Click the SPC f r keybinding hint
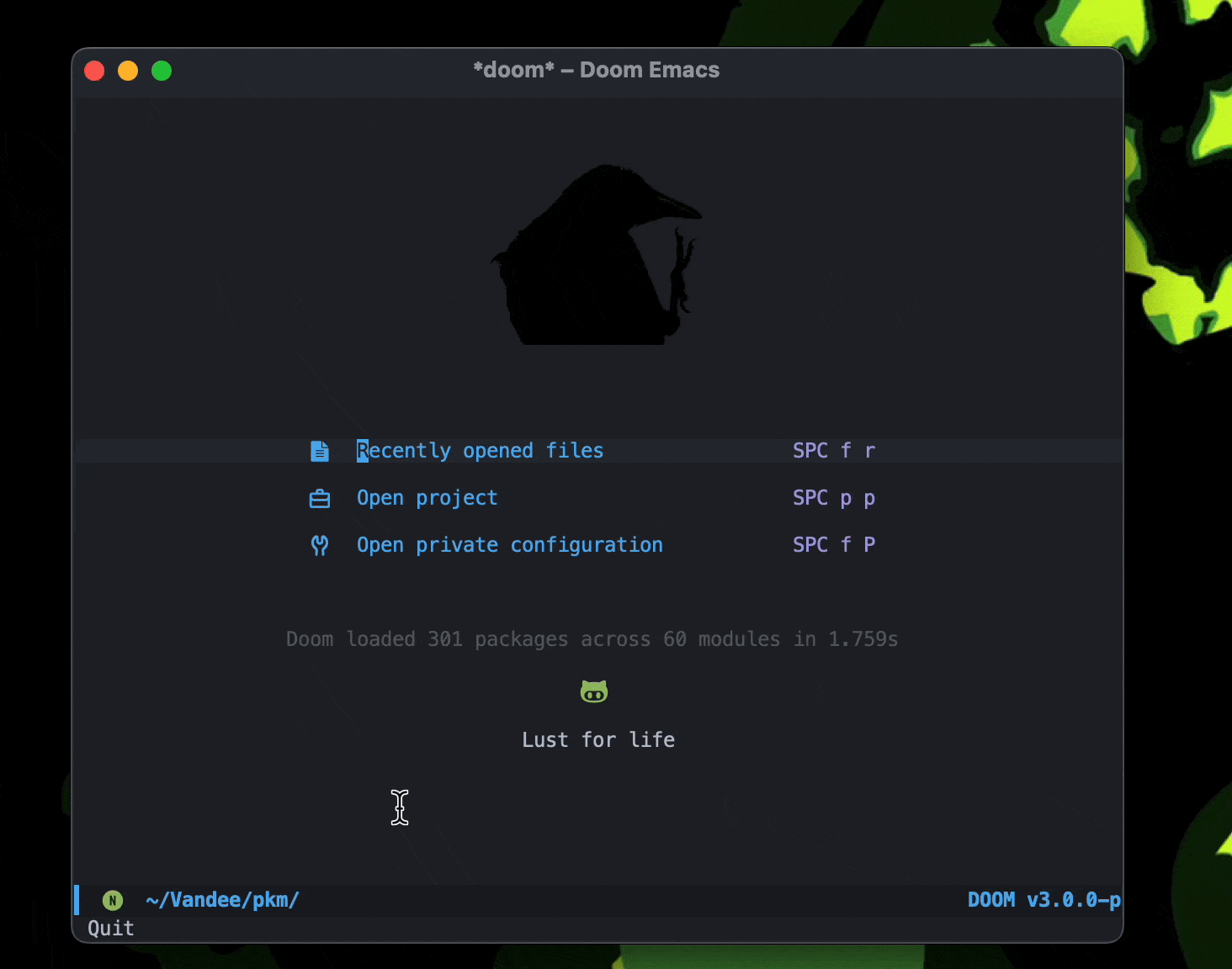This screenshot has width=1232, height=969. pyautogui.click(x=834, y=451)
